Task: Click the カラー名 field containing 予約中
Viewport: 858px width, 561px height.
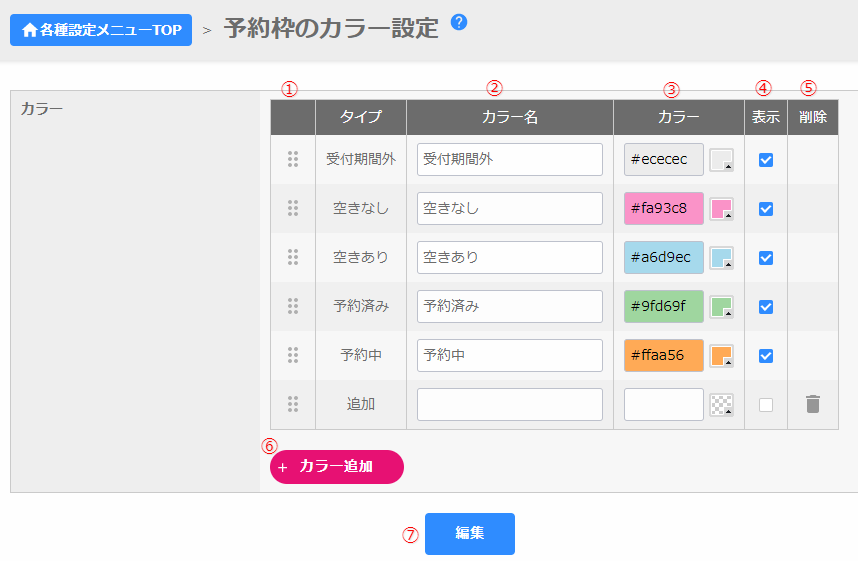Action: (510, 356)
